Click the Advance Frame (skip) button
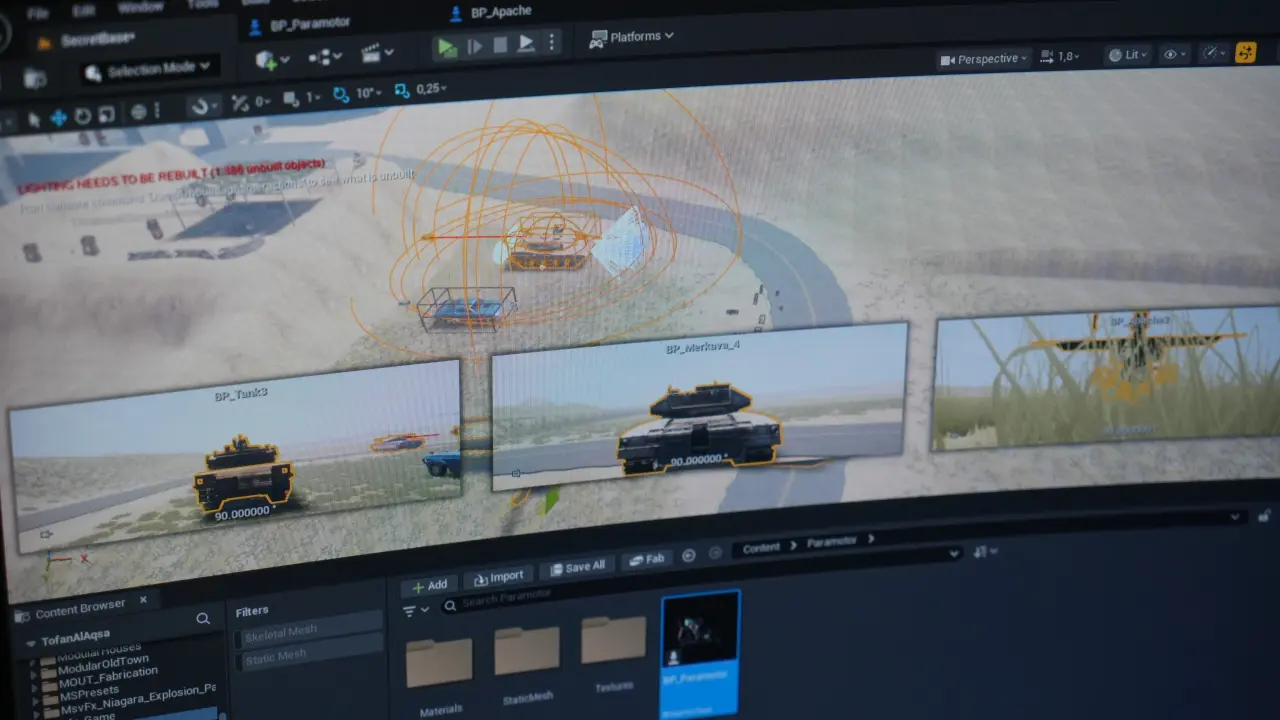 (475, 46)
